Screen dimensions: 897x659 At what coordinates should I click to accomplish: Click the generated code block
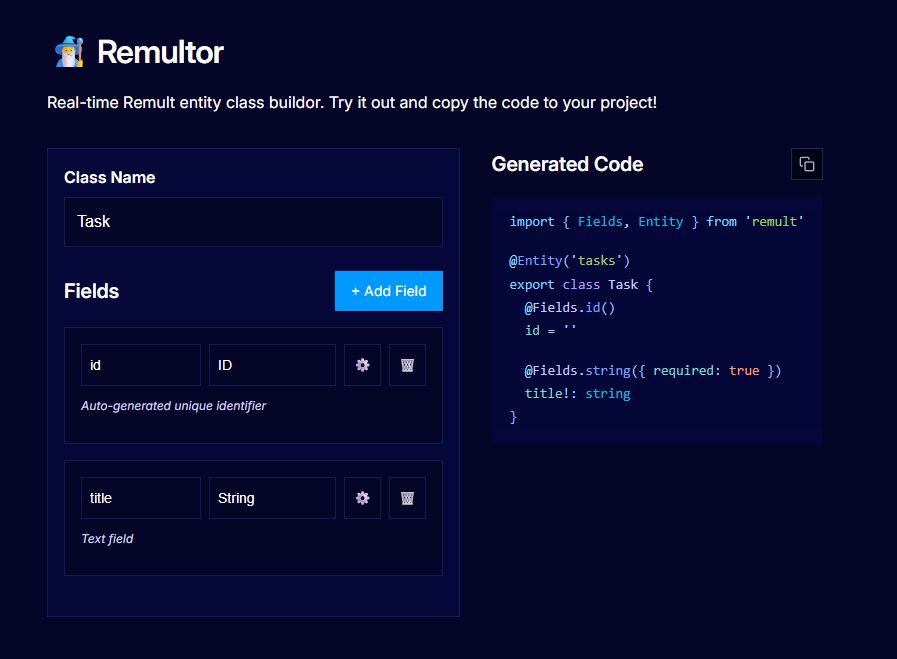click(656, 318)
